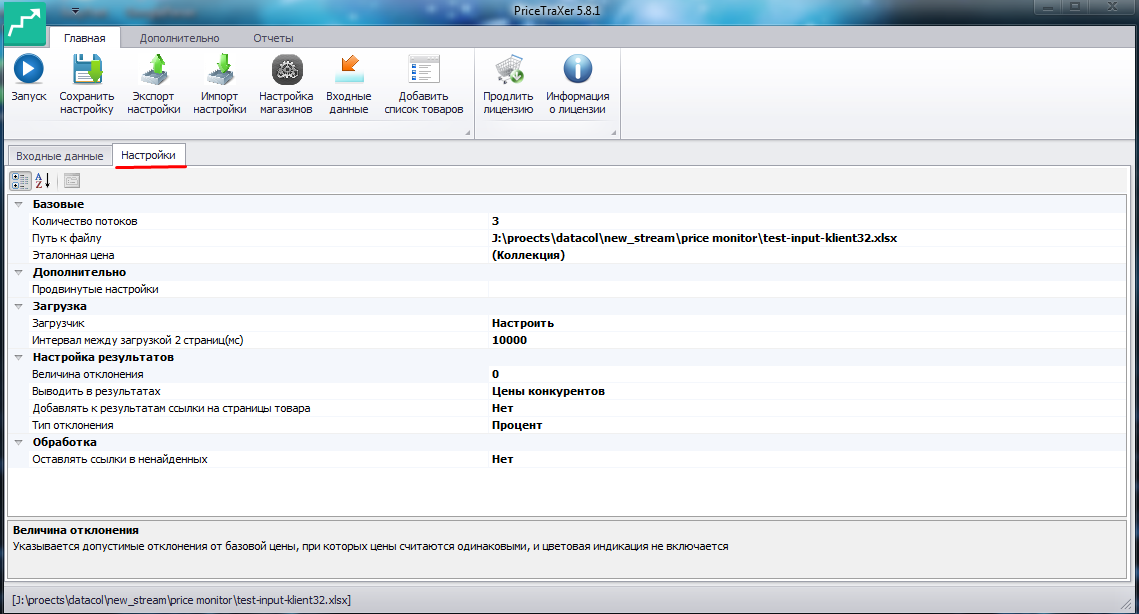The image size is (1139, 614).
Task: Switch to the Дополнительно ribbon tab
Action: 179,38
